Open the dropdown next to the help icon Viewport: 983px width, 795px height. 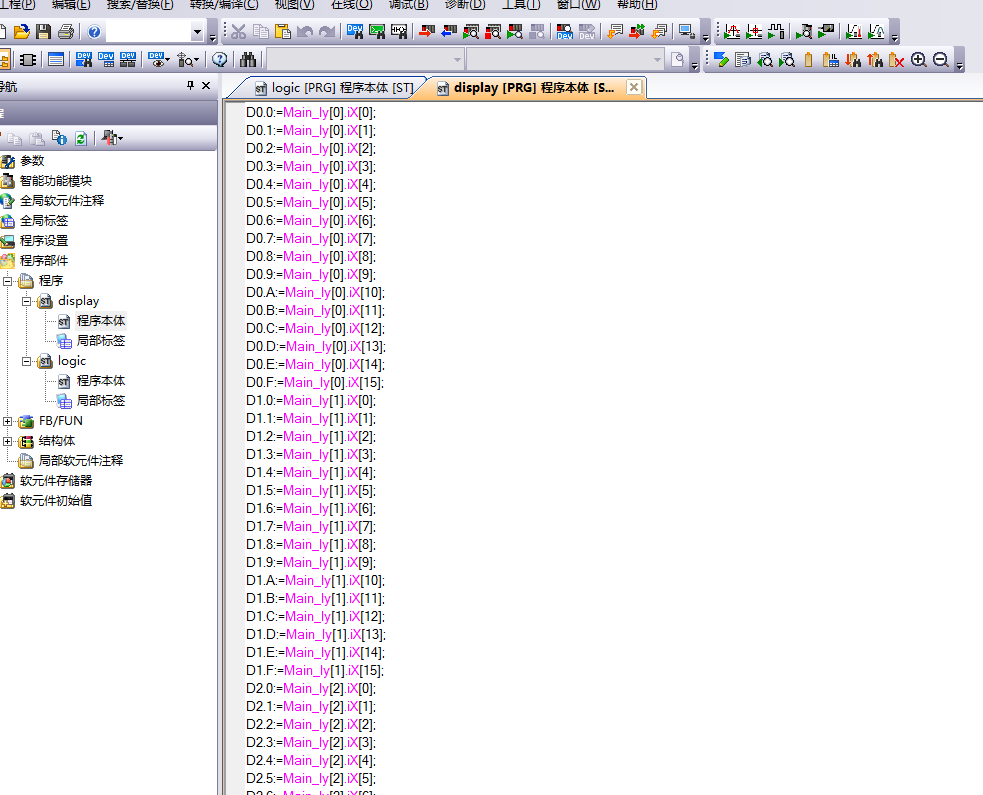click(x=197, y=32)
